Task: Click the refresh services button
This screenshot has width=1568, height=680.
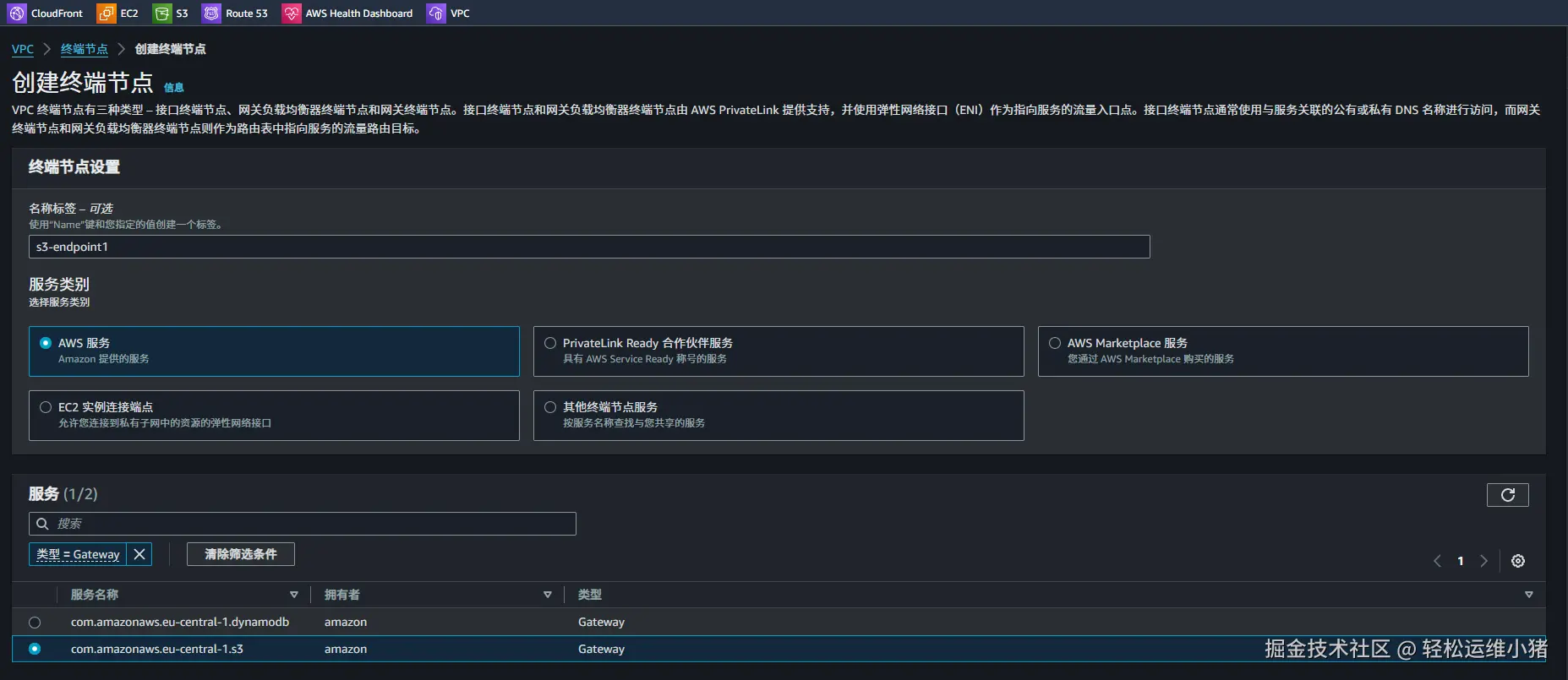Action: [x=1507, y=495]
